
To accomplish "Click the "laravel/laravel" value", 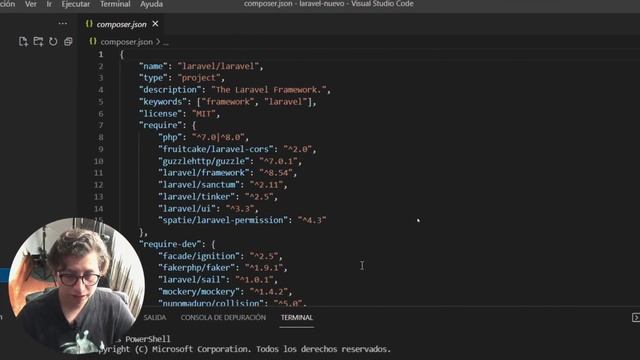I will point(218,66).
